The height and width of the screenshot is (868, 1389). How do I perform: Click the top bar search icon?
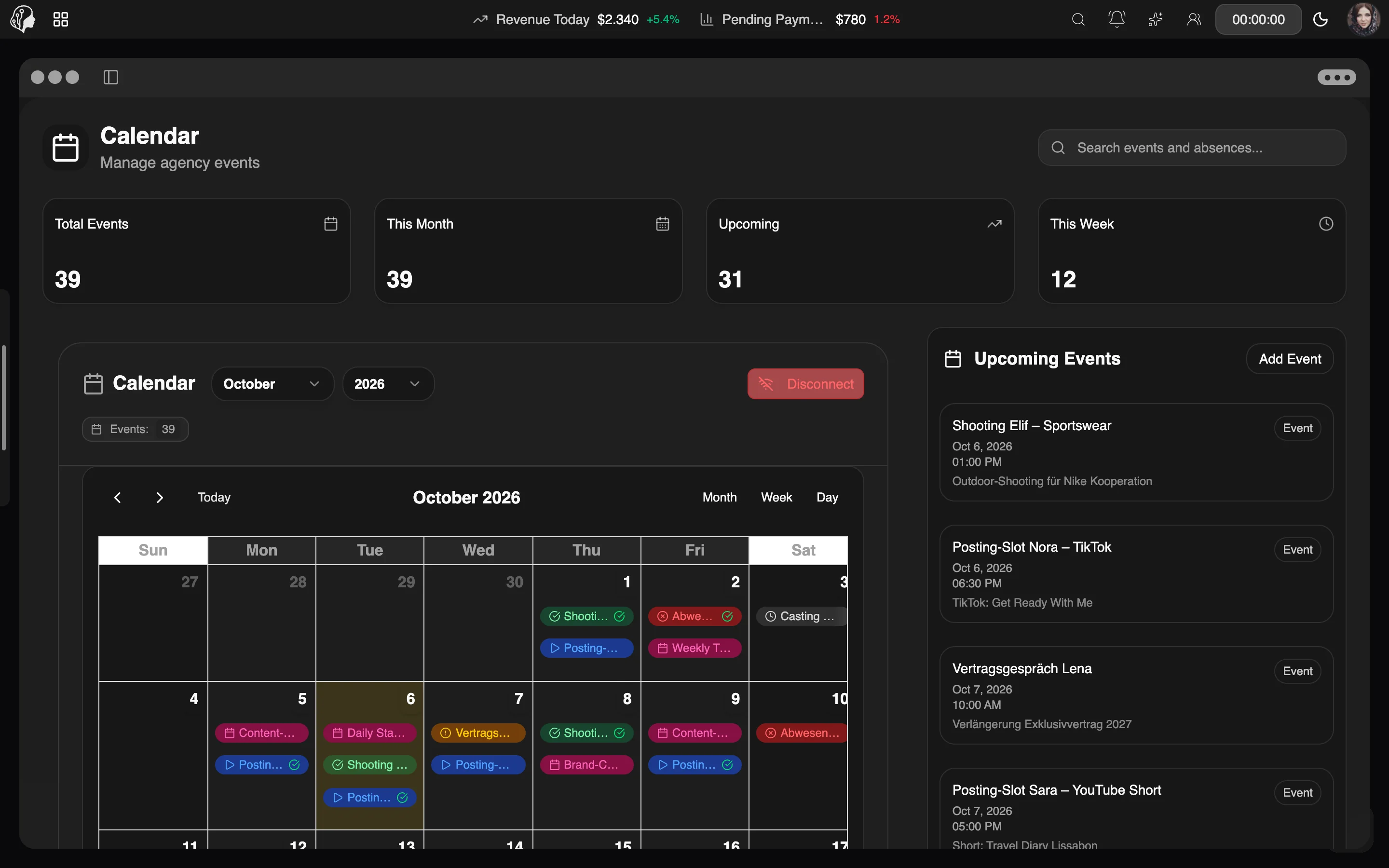(x=1078, y=19)
